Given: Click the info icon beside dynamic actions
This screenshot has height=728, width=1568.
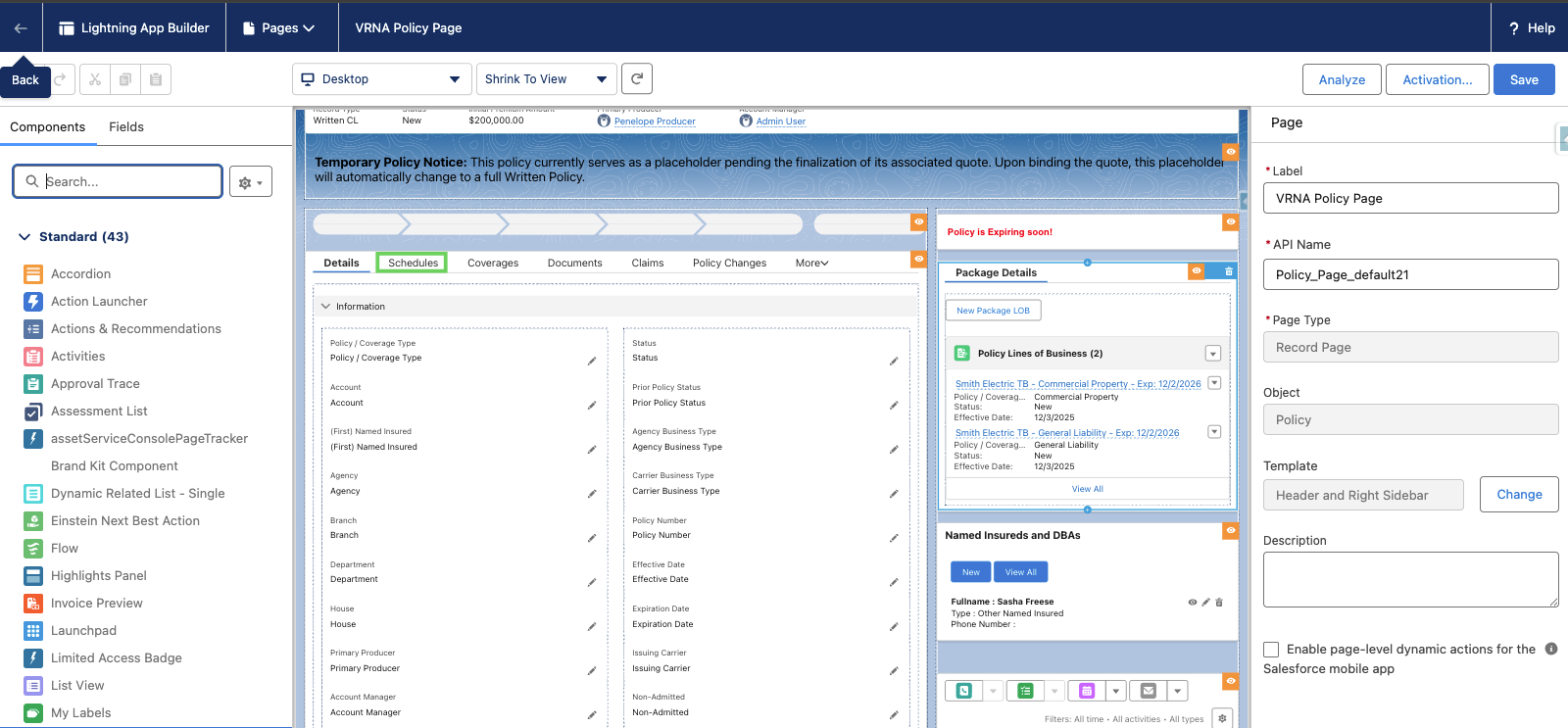Looking at the screenshot, I should 1551,649.
